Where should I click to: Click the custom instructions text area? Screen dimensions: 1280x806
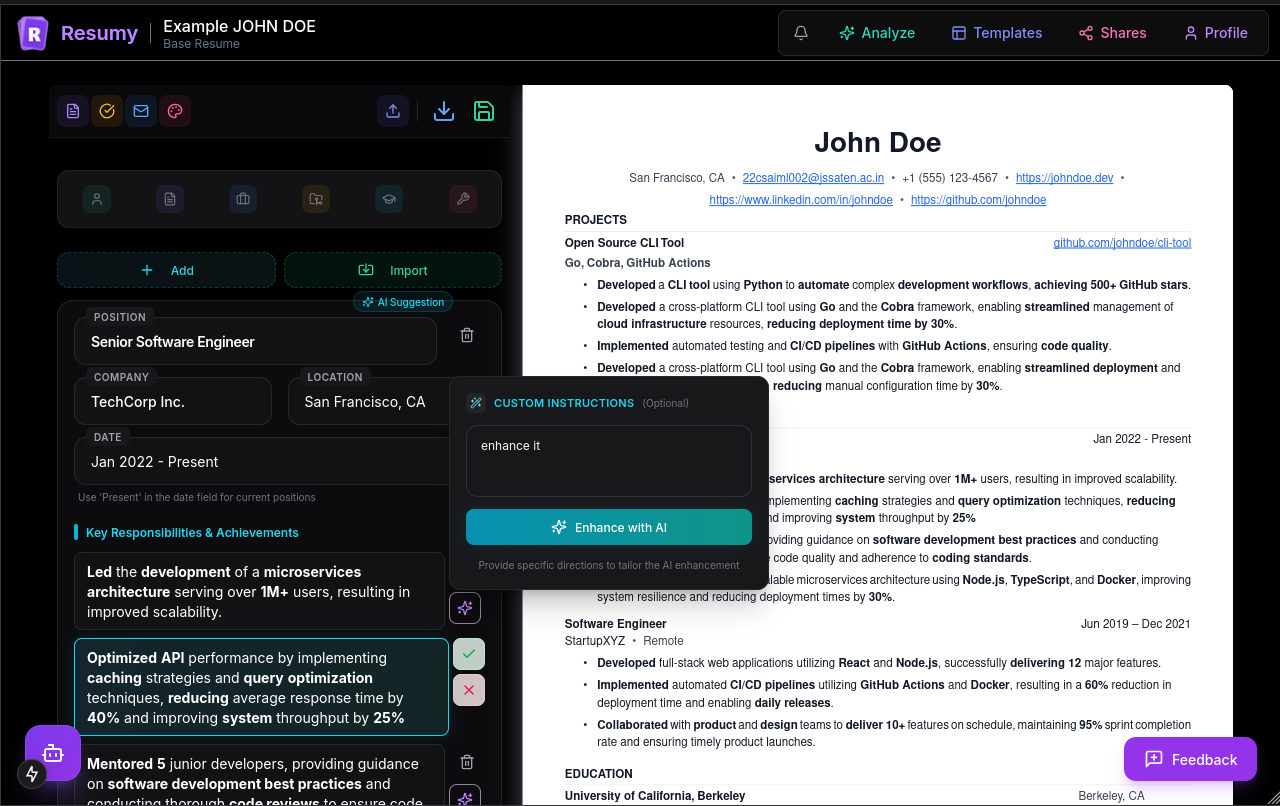[x=608, y=460]
